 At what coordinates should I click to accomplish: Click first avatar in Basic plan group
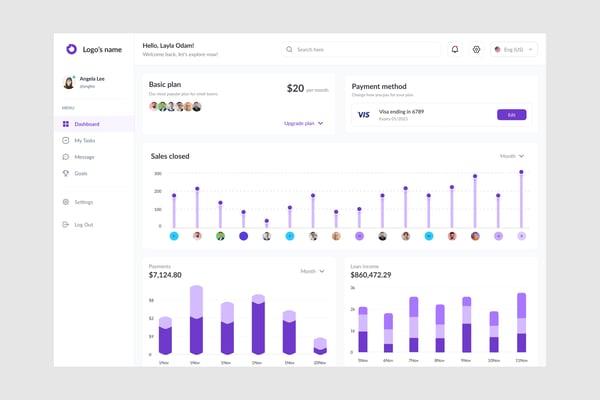(x=154, y=106)
